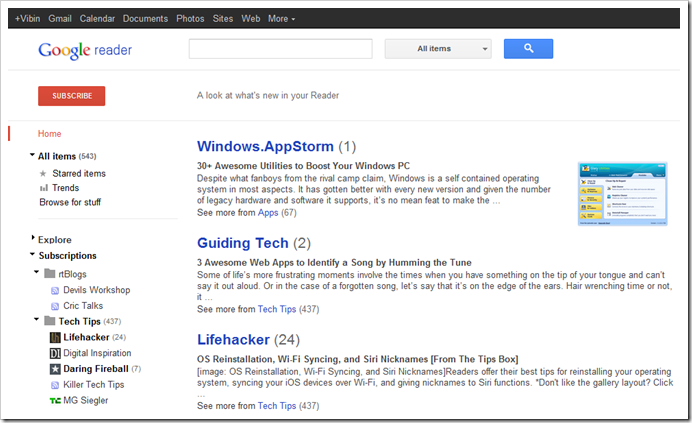This screenshot has width=692, height=423.
Task: Click the Google Reader logo
Action: point(85,50)
